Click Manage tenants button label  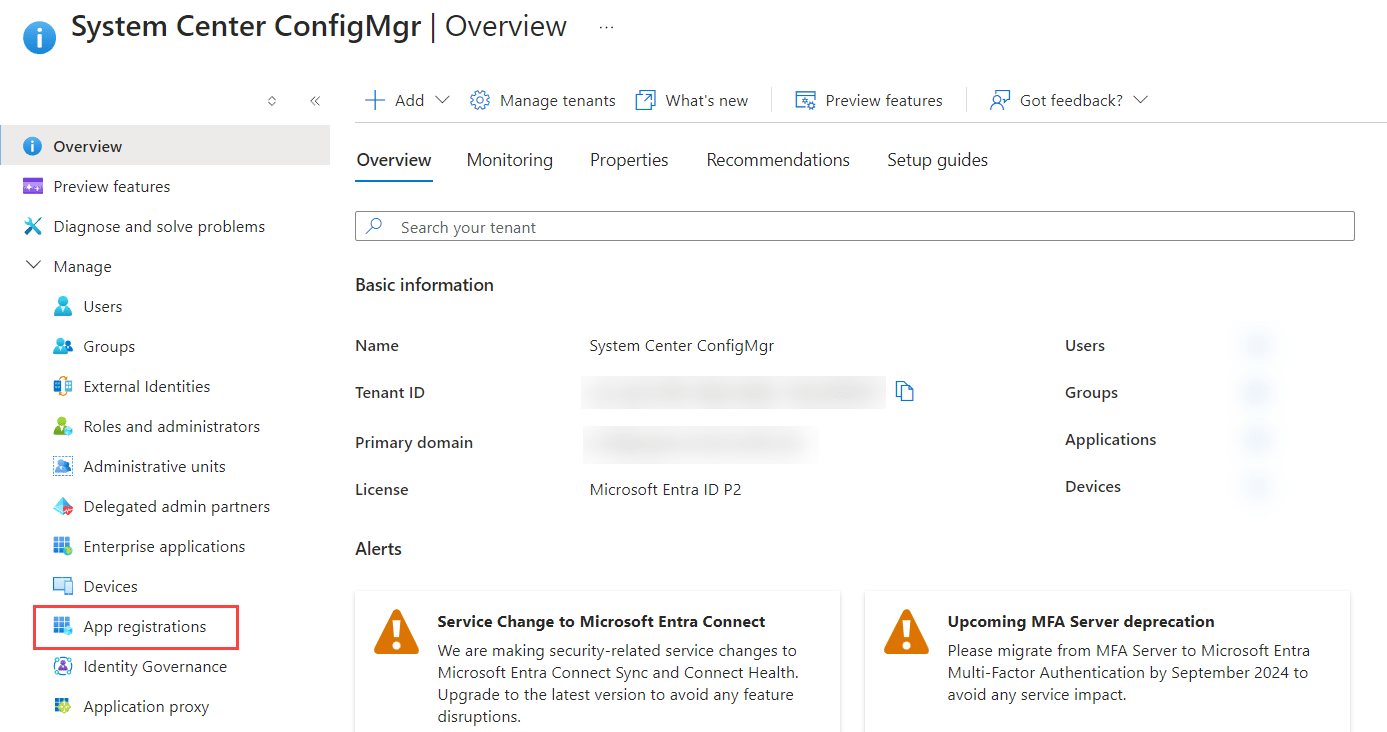click(558, 100)
